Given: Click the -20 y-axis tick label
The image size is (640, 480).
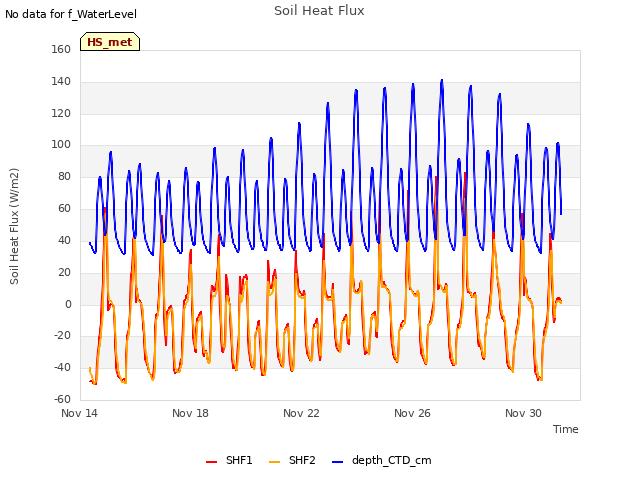Looking at the screenshot, I should pyautogui.click(x=62, y=336).
